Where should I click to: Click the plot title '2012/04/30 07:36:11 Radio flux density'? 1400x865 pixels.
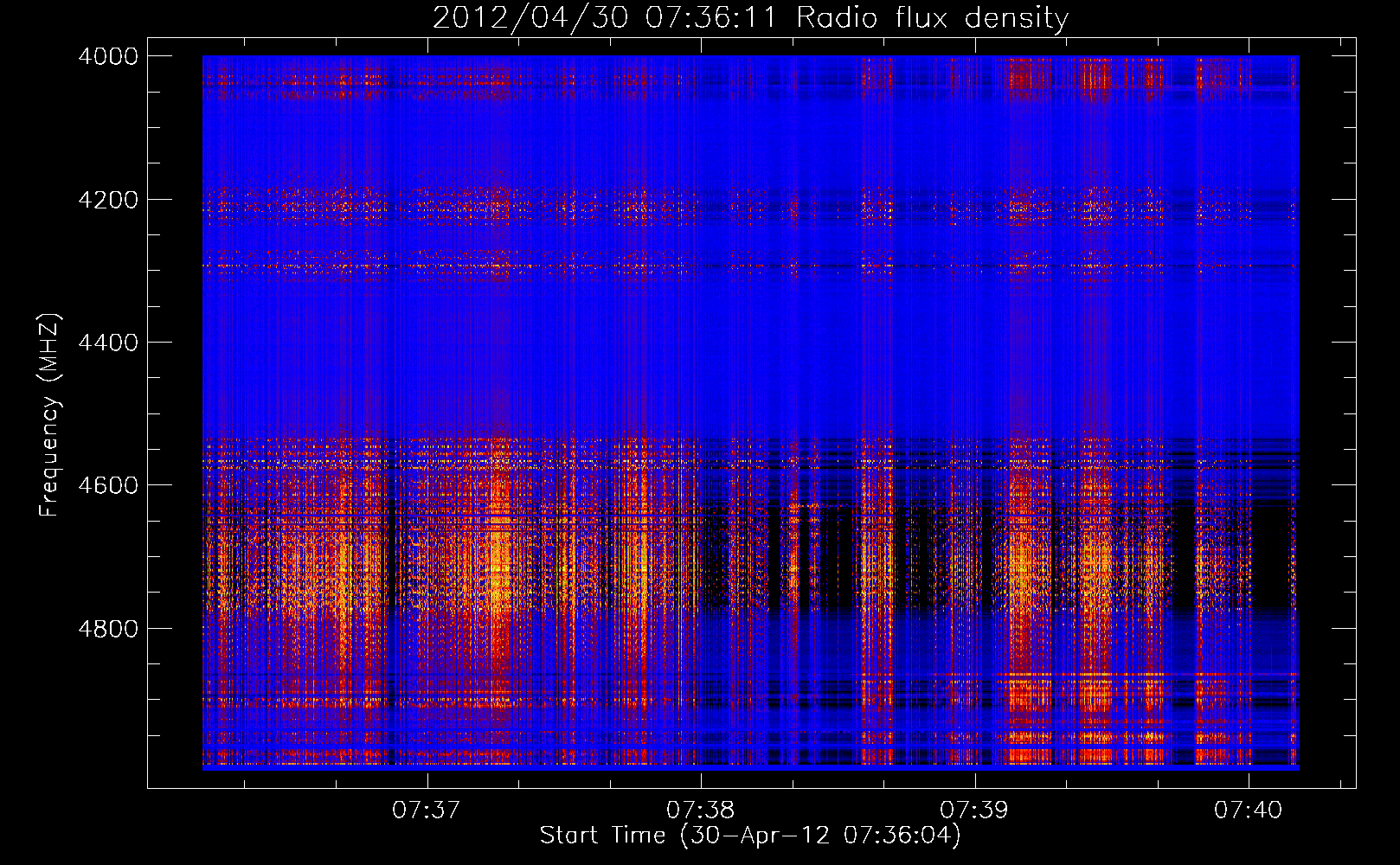coord(750,18)
